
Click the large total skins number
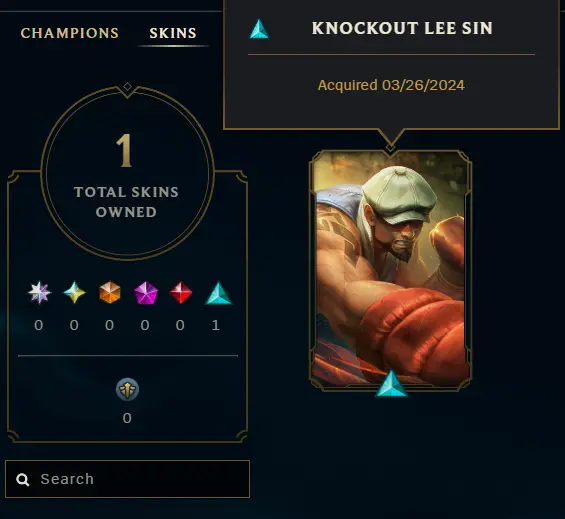pyautogui.click(x=125, y=151)
